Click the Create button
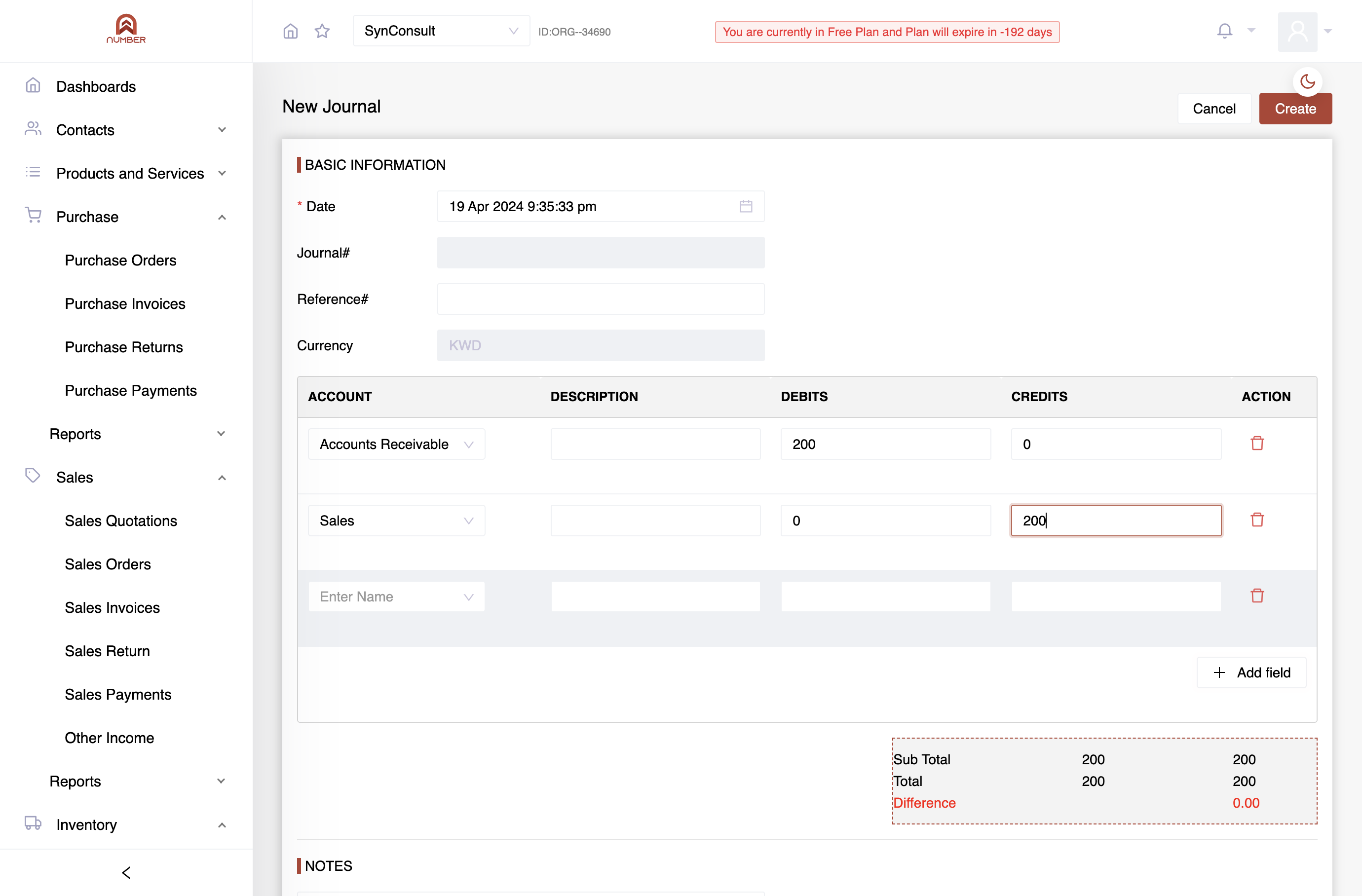1362x896 pixels. (1295, 109)
